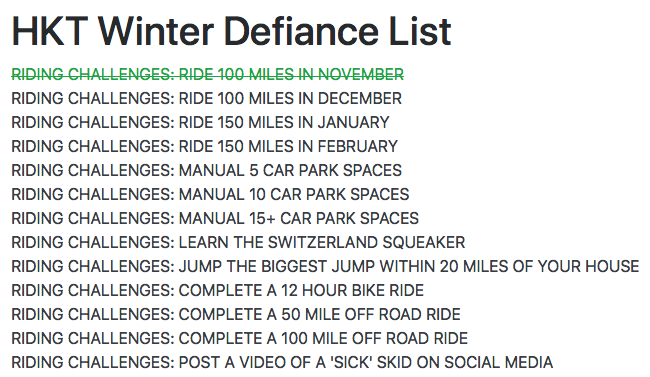Select the Complete a 50 Mile Off Road Ride item
Viewport: 650px width, 377px height.
[236, 315]
